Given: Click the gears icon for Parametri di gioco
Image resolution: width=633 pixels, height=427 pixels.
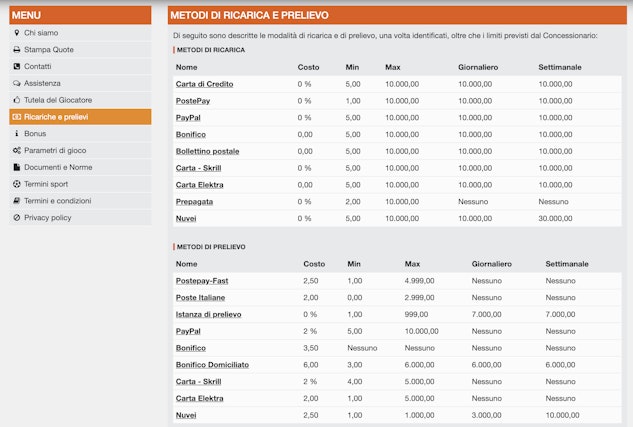Looking at the screenshot, I should (x=16, y=150).
